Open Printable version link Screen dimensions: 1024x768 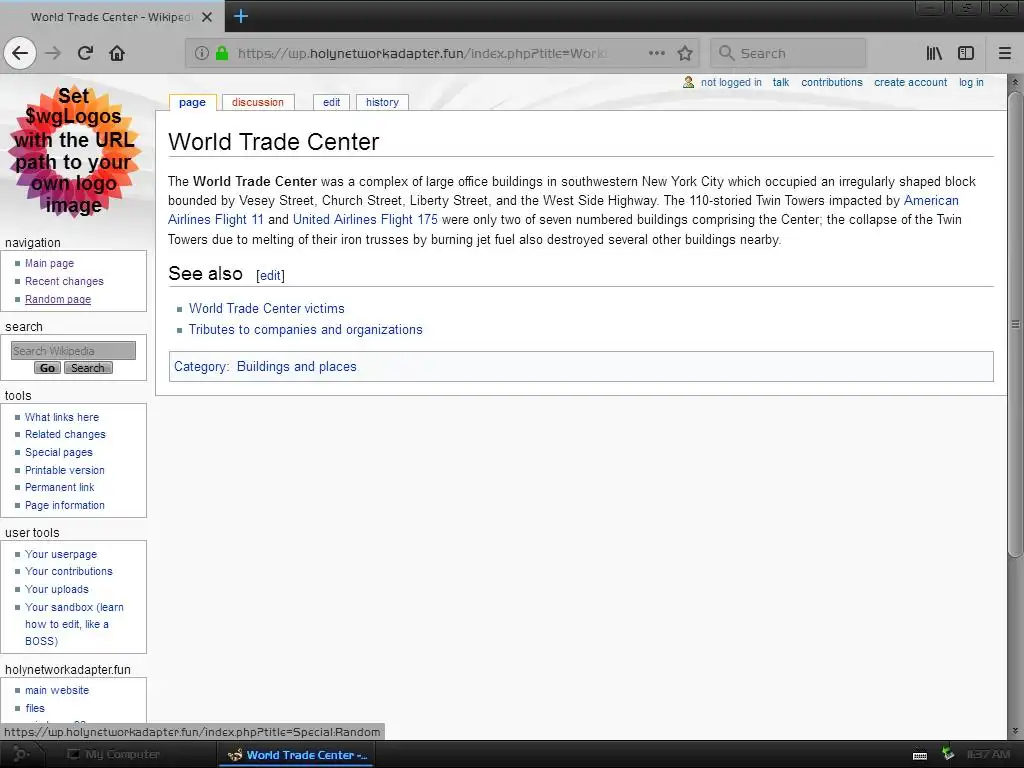click(65, 470)
